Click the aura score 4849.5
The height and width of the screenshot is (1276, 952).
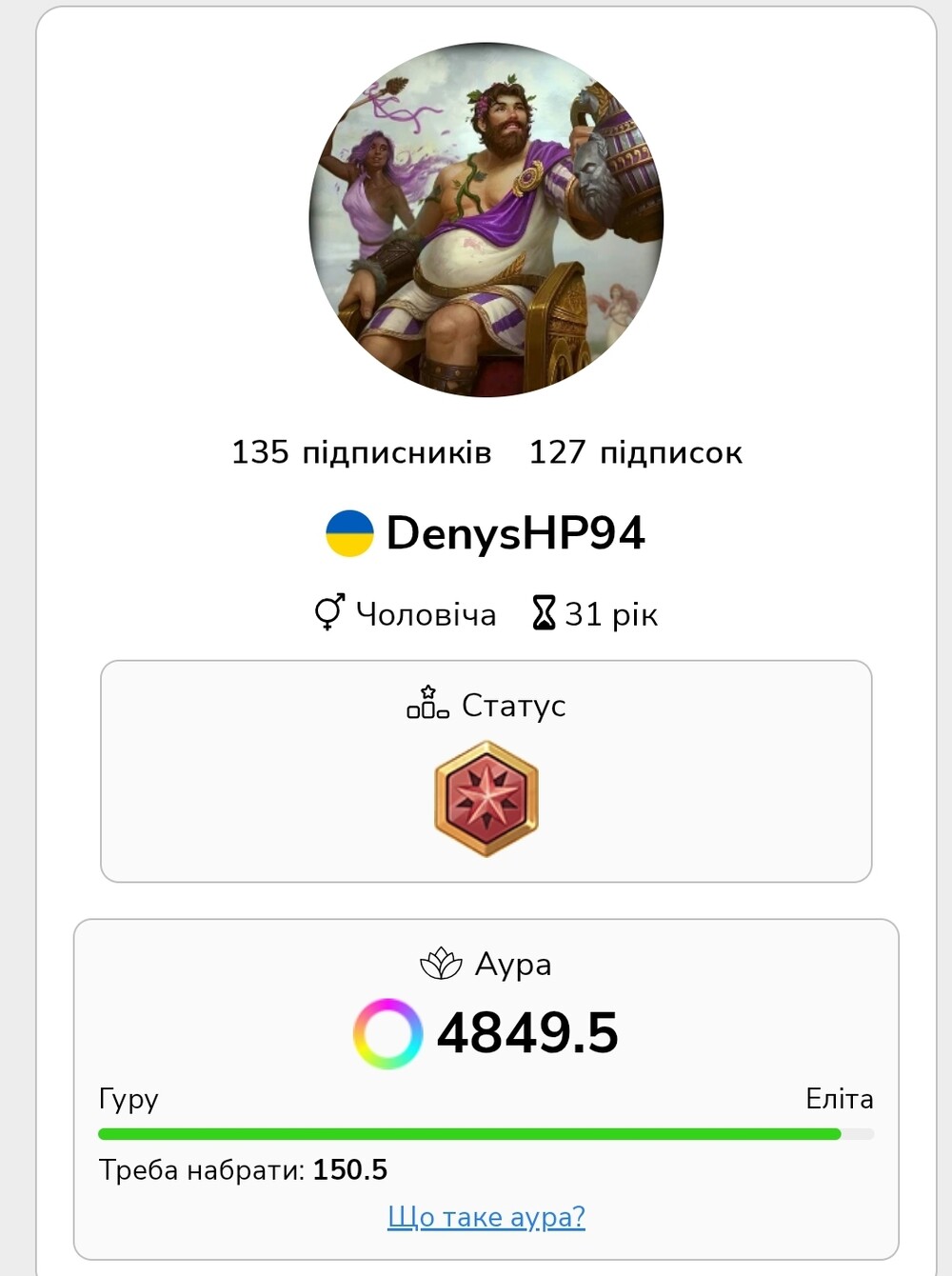[527, 1033]
